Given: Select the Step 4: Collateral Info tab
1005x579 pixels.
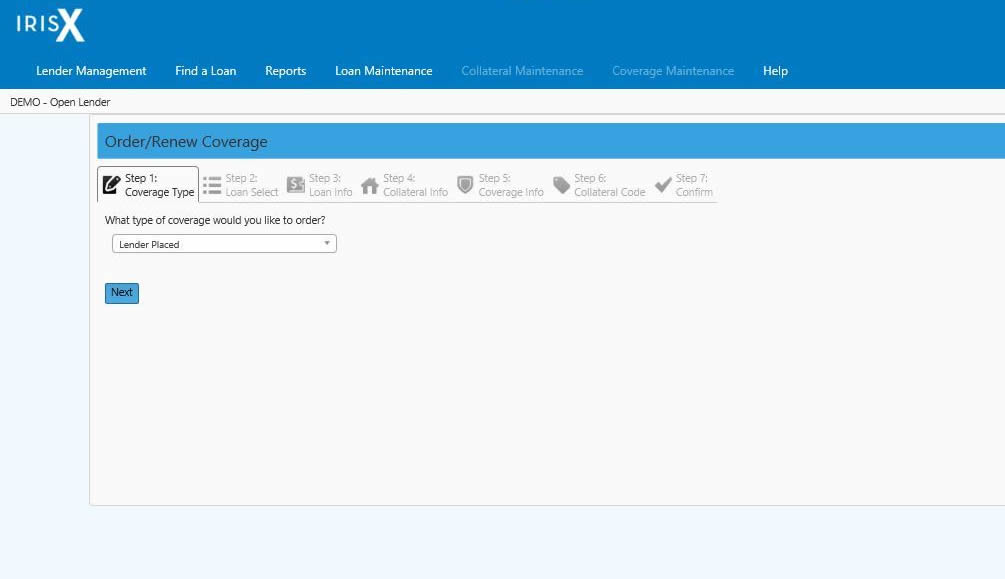Looking at the screenshot, I should coord(404,185).
